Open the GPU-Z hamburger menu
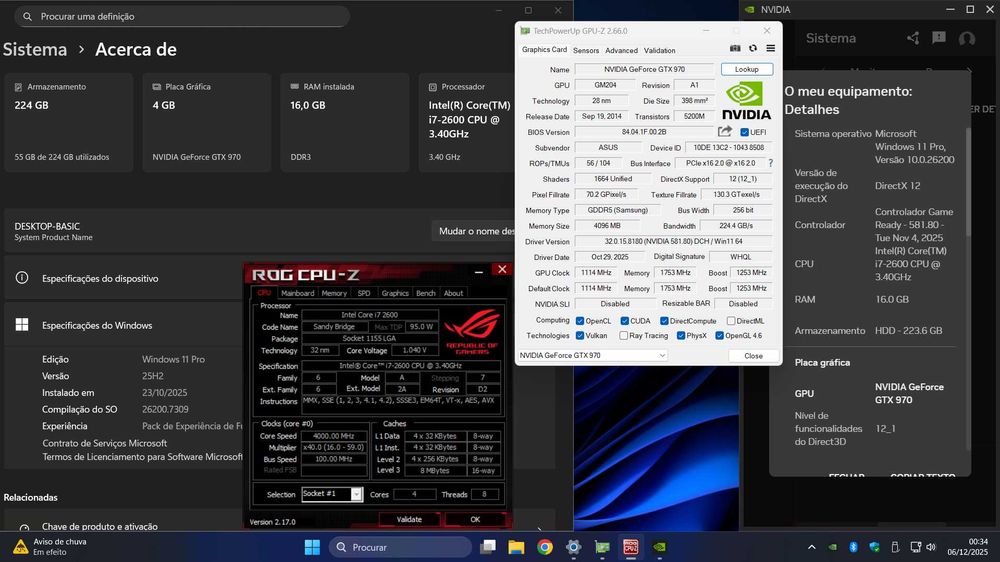The image size is (1000, 562). point(770,48)
